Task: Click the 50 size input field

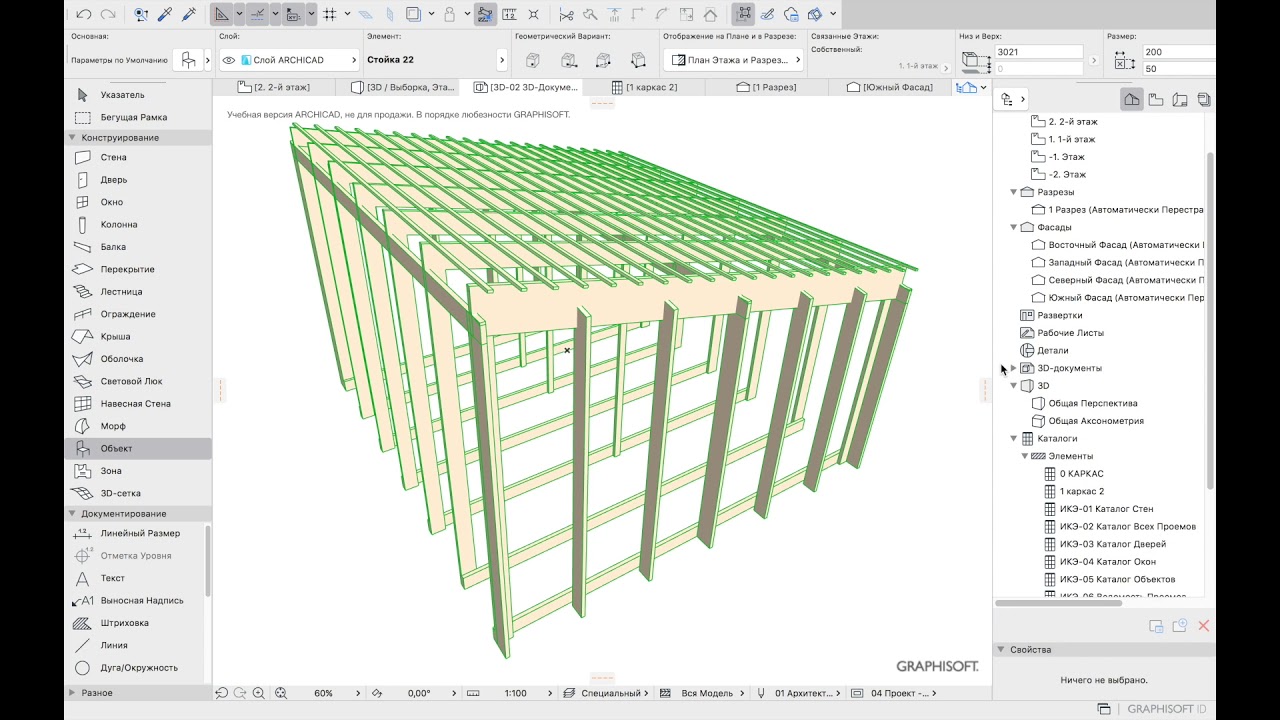Action: (x=1180, y=69)
